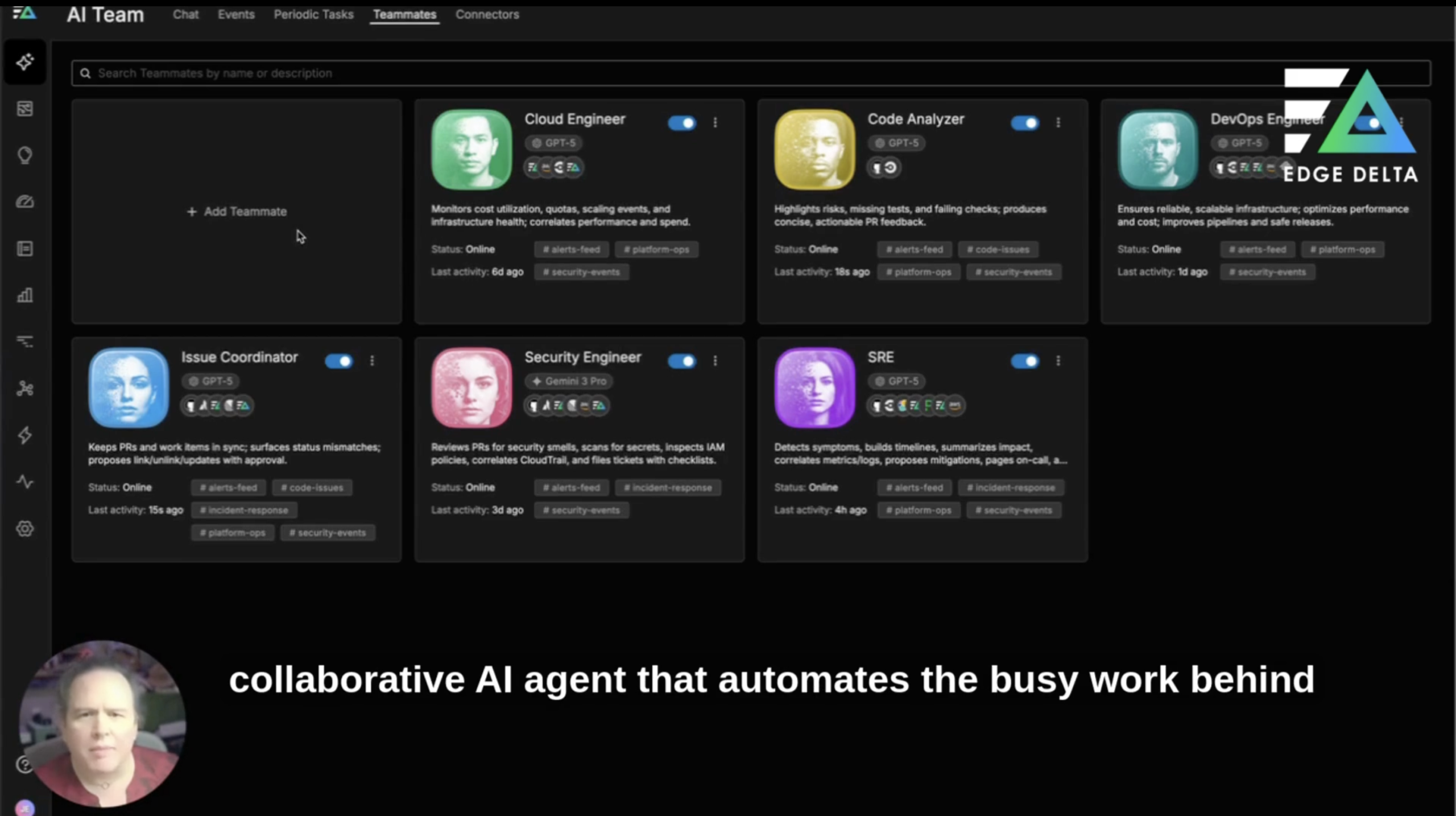Switch to the Periodic Tasks tab

313,15
